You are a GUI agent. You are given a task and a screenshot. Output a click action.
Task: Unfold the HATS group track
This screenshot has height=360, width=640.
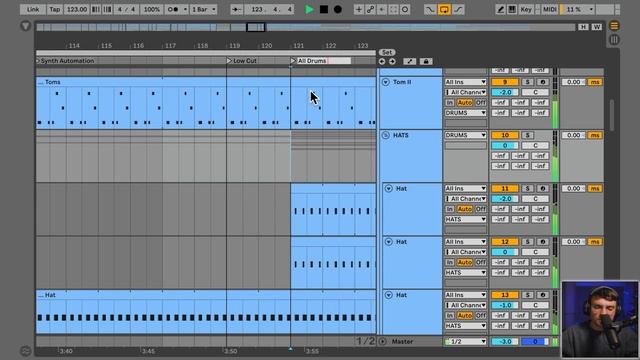pyautogui.click(x=385, y=135)
